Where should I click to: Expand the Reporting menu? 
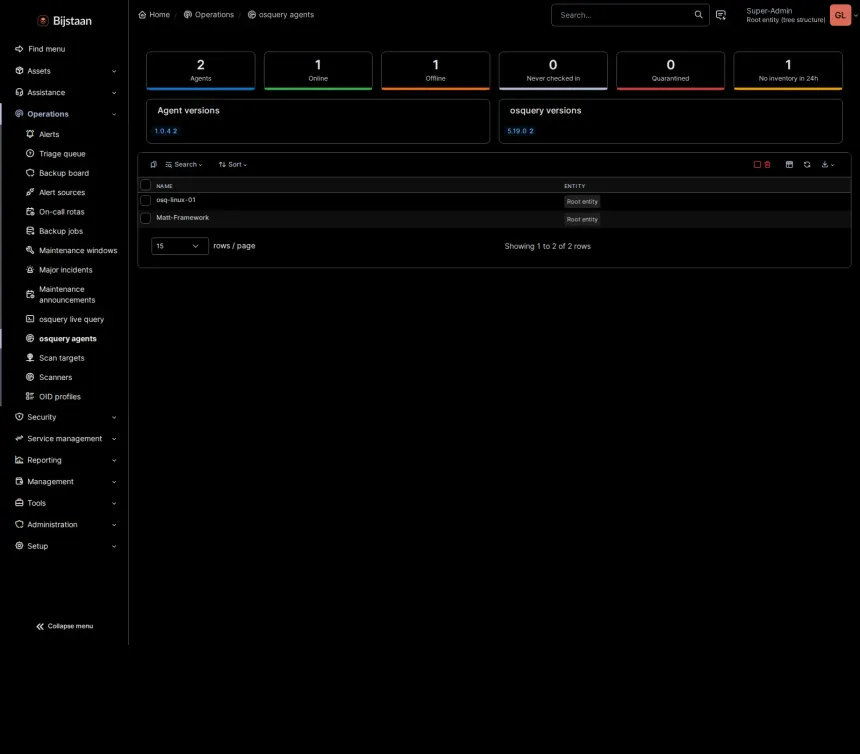(x=65, y=460)
